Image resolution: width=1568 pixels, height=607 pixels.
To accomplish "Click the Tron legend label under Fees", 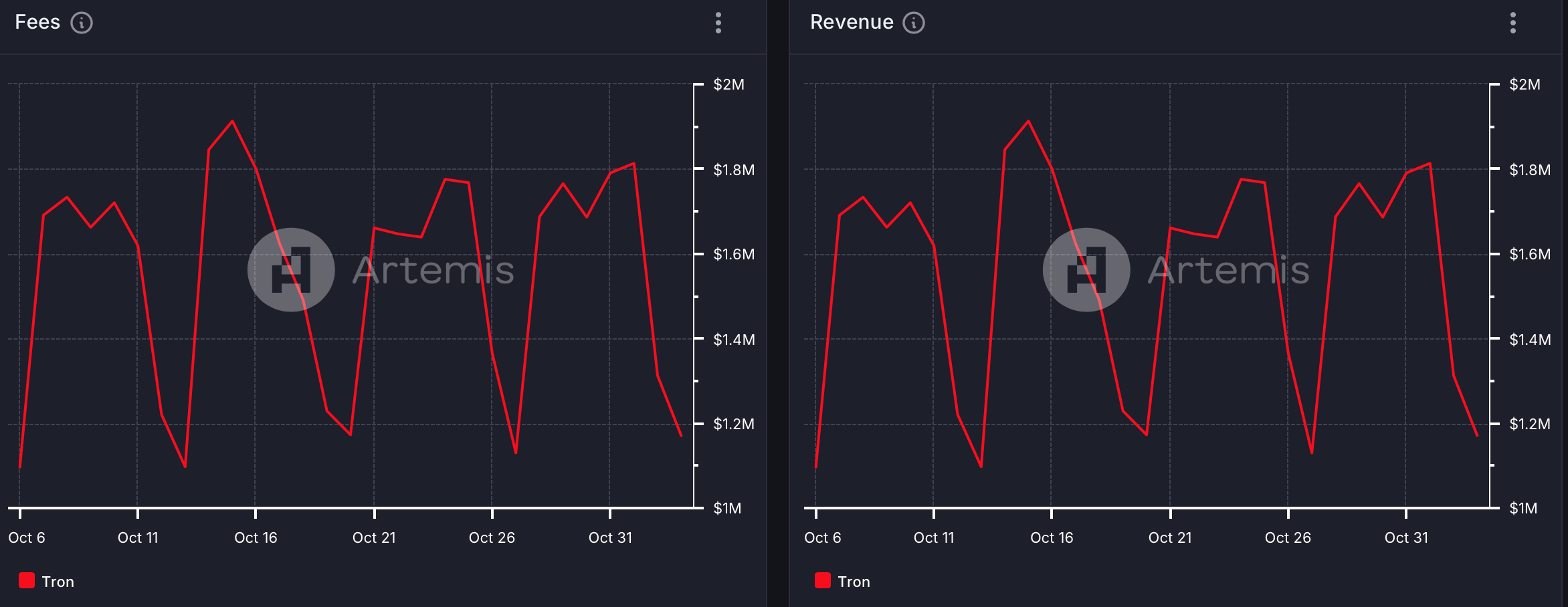I will (x=58, y=582).
